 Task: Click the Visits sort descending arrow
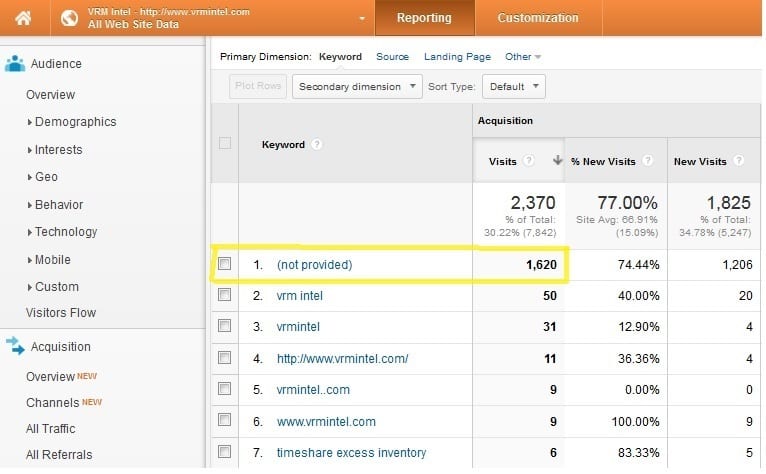point(556,161)
